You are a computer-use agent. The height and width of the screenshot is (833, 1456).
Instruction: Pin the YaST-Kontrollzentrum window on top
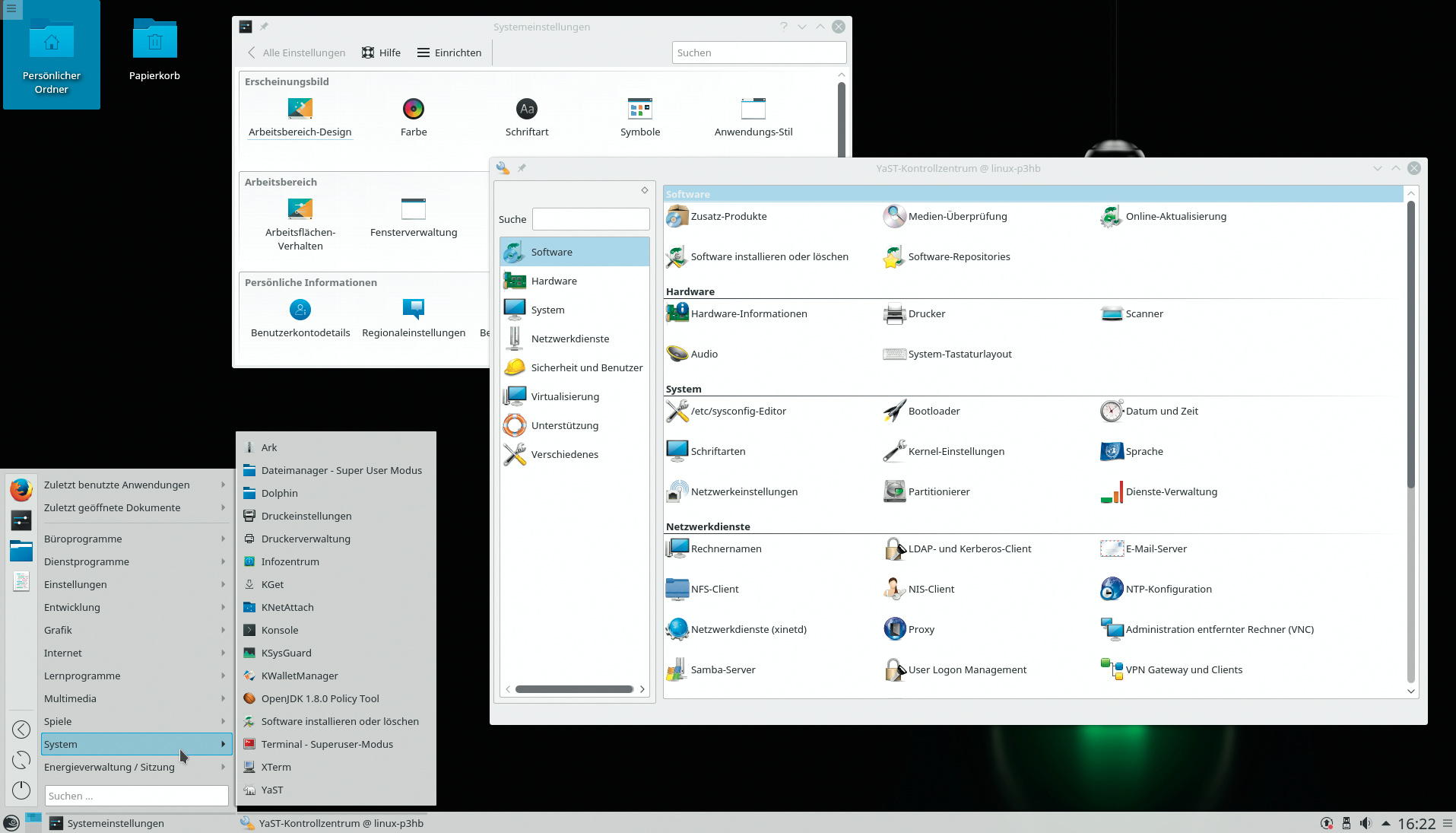(522, 168)
